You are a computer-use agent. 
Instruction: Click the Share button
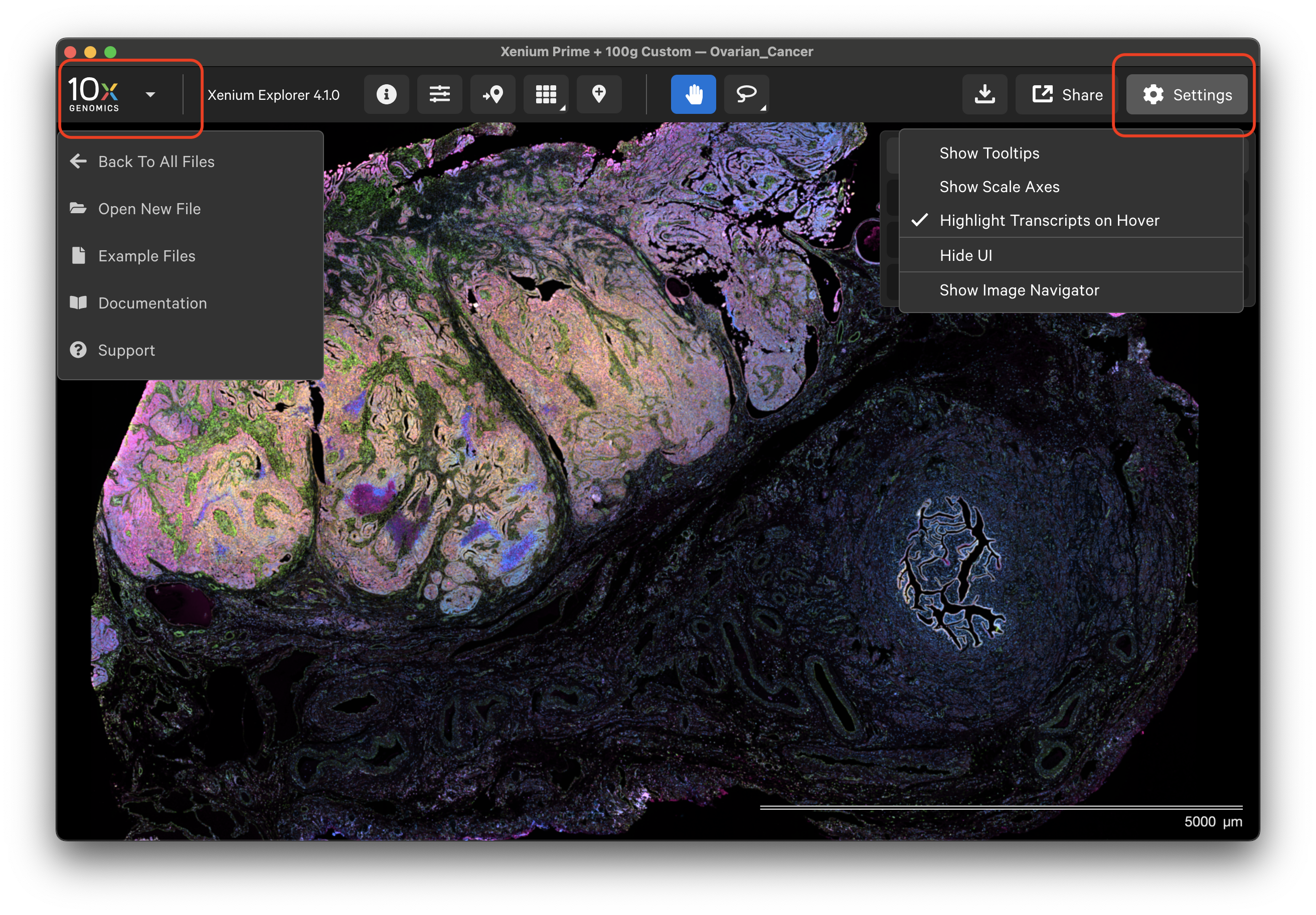(1067, 95)
